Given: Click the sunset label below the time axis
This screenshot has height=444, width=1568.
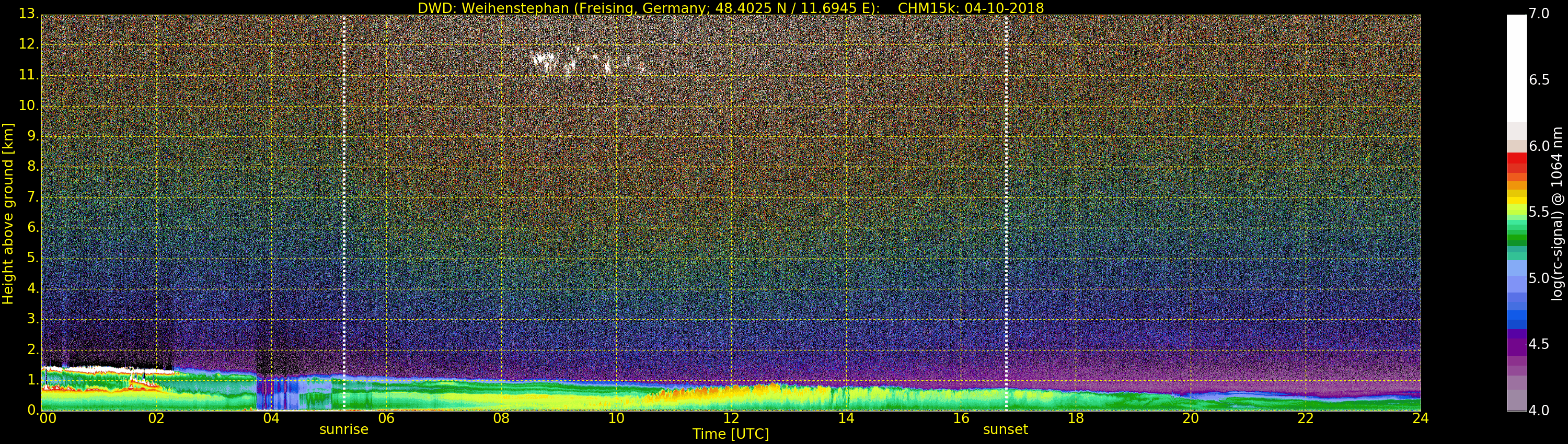Looking at the screenshot, I should click(x=1005, y=429).
